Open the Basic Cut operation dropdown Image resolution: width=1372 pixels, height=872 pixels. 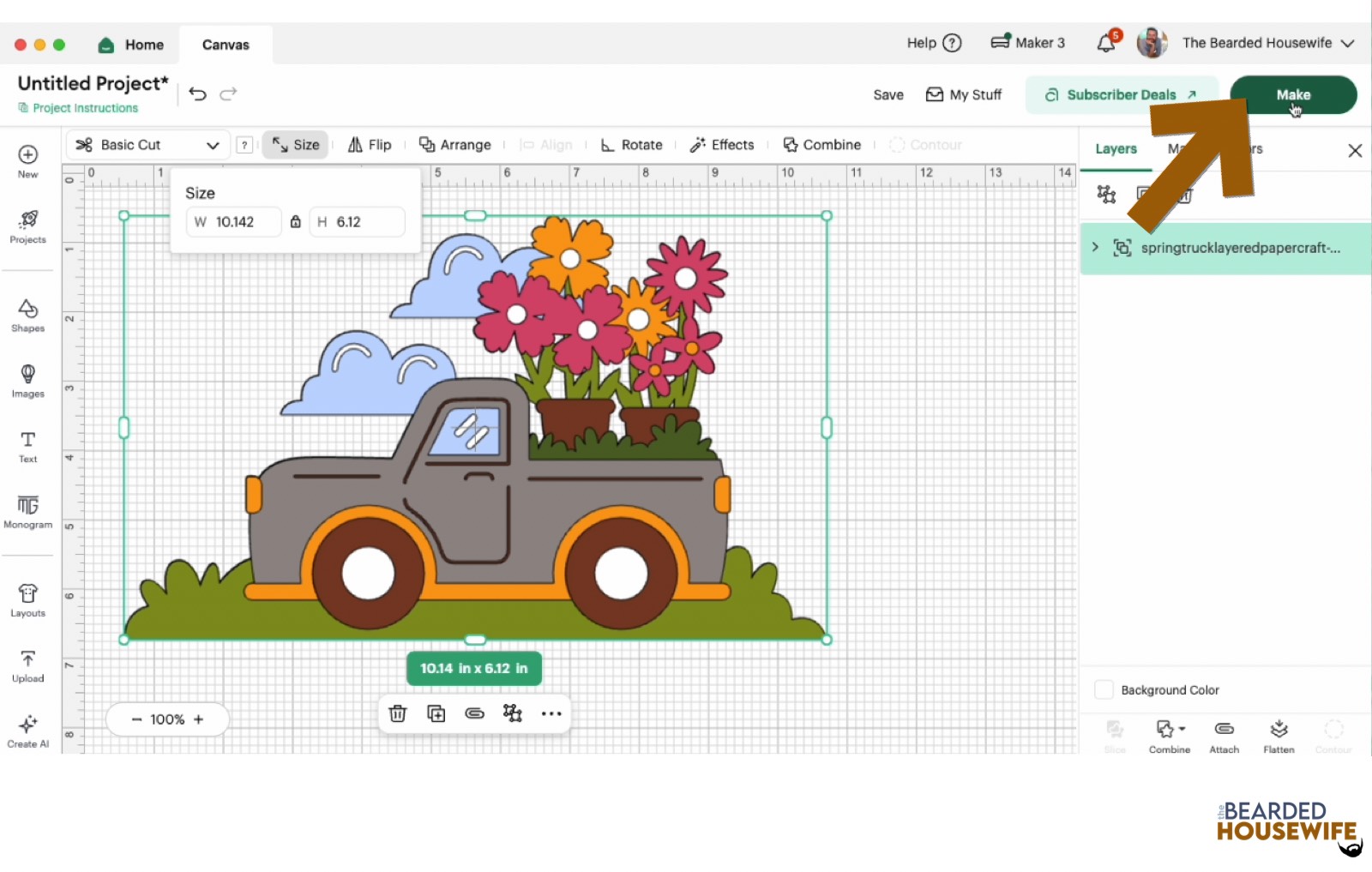(x=147, y=145)
